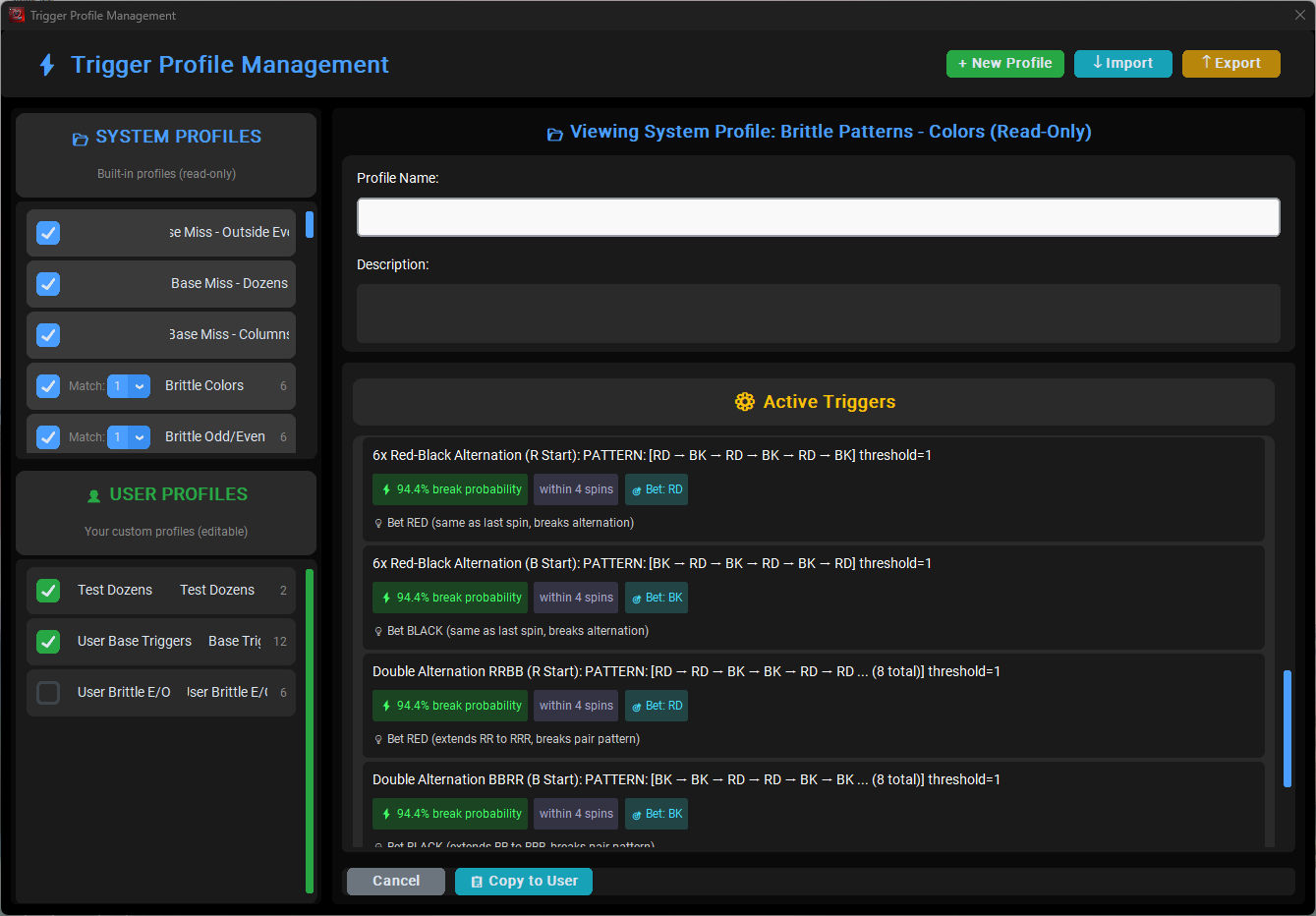Screen dimensions: 1316x916
Task: Toggle the Test Dozens profile checkbox
Action: pos(48,591)
